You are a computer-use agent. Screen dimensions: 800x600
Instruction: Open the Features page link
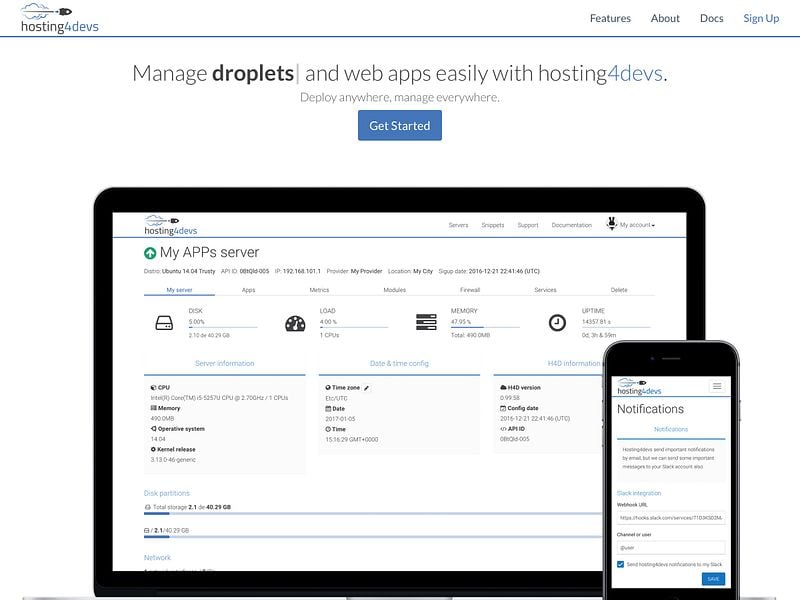point(610,18)
